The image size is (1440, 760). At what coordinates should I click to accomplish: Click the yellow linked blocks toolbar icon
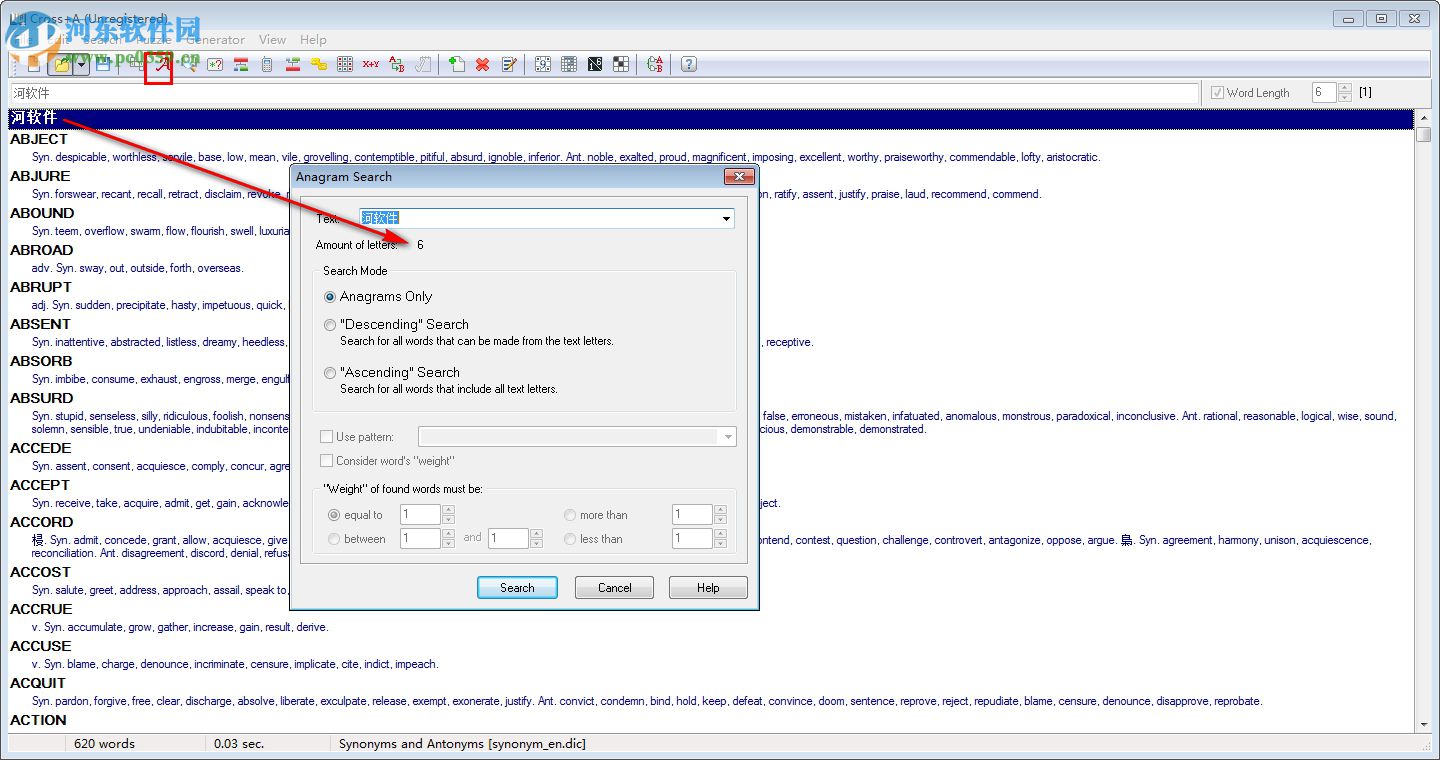[x=319, y=65]
